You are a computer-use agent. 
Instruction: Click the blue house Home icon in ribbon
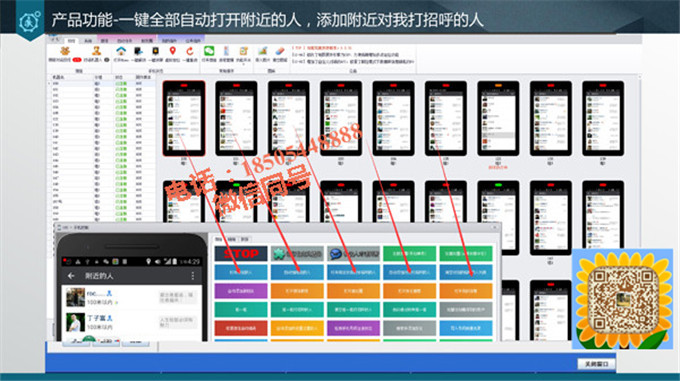(x=121, y=52)
